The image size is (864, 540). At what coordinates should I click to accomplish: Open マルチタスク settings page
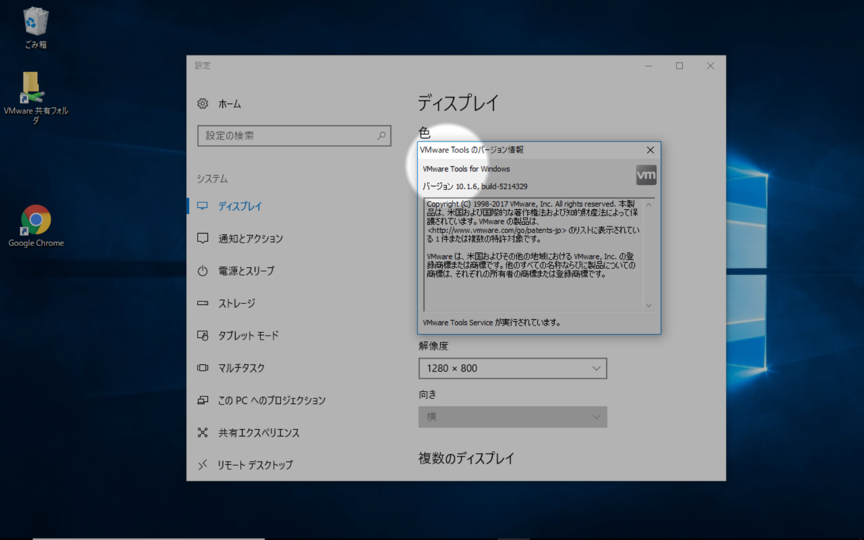click(x=241, y=368)
